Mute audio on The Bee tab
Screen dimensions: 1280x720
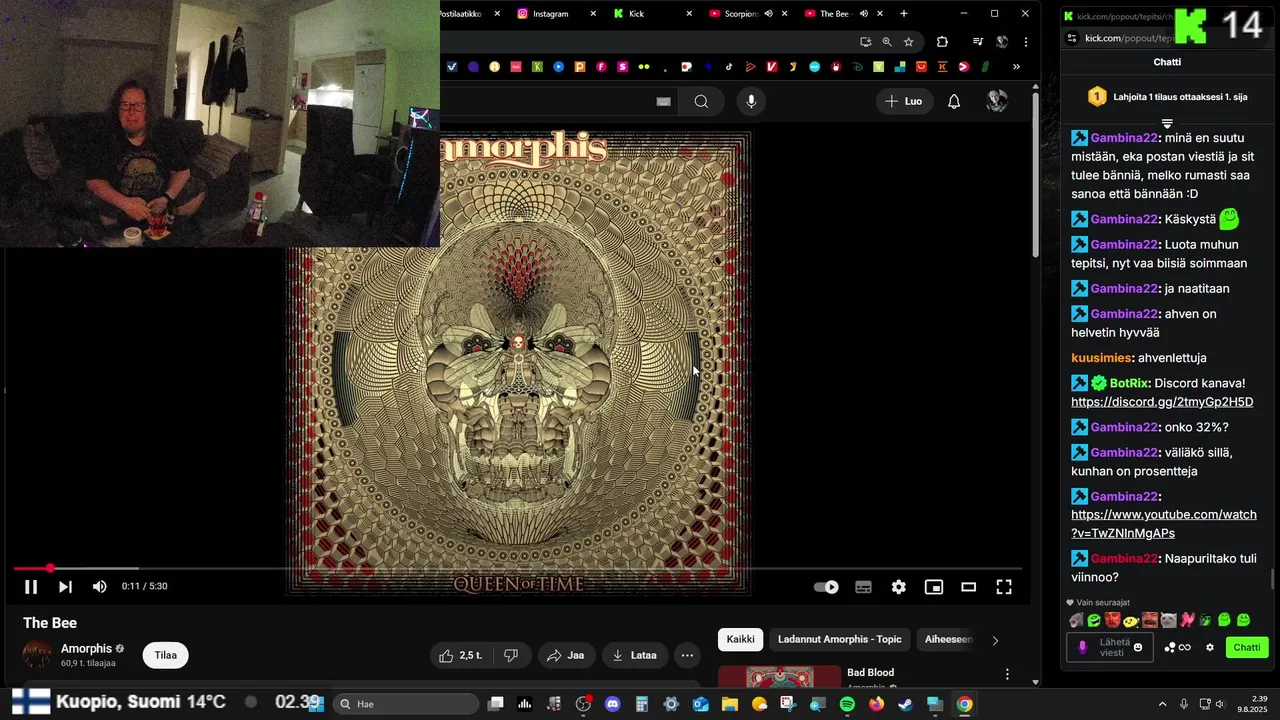(x=864, y=13)
